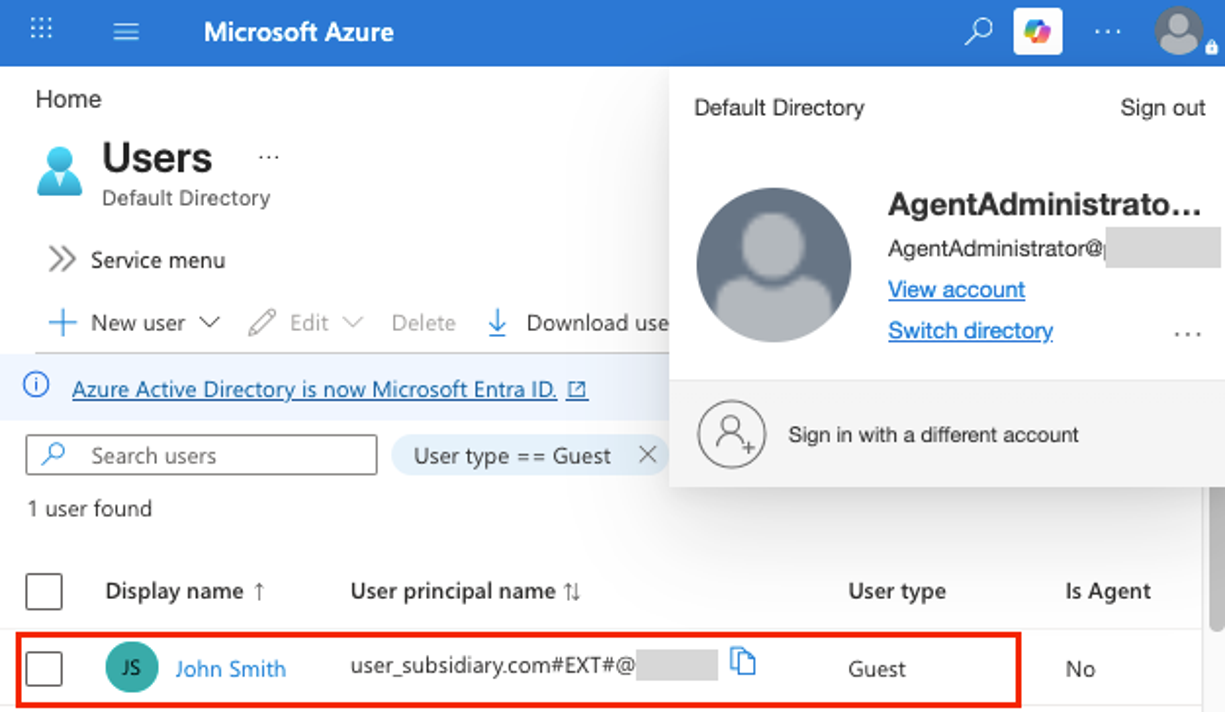1225x712 pixels.
Task: Click the Default Directory label in panel
Action: 779,108
